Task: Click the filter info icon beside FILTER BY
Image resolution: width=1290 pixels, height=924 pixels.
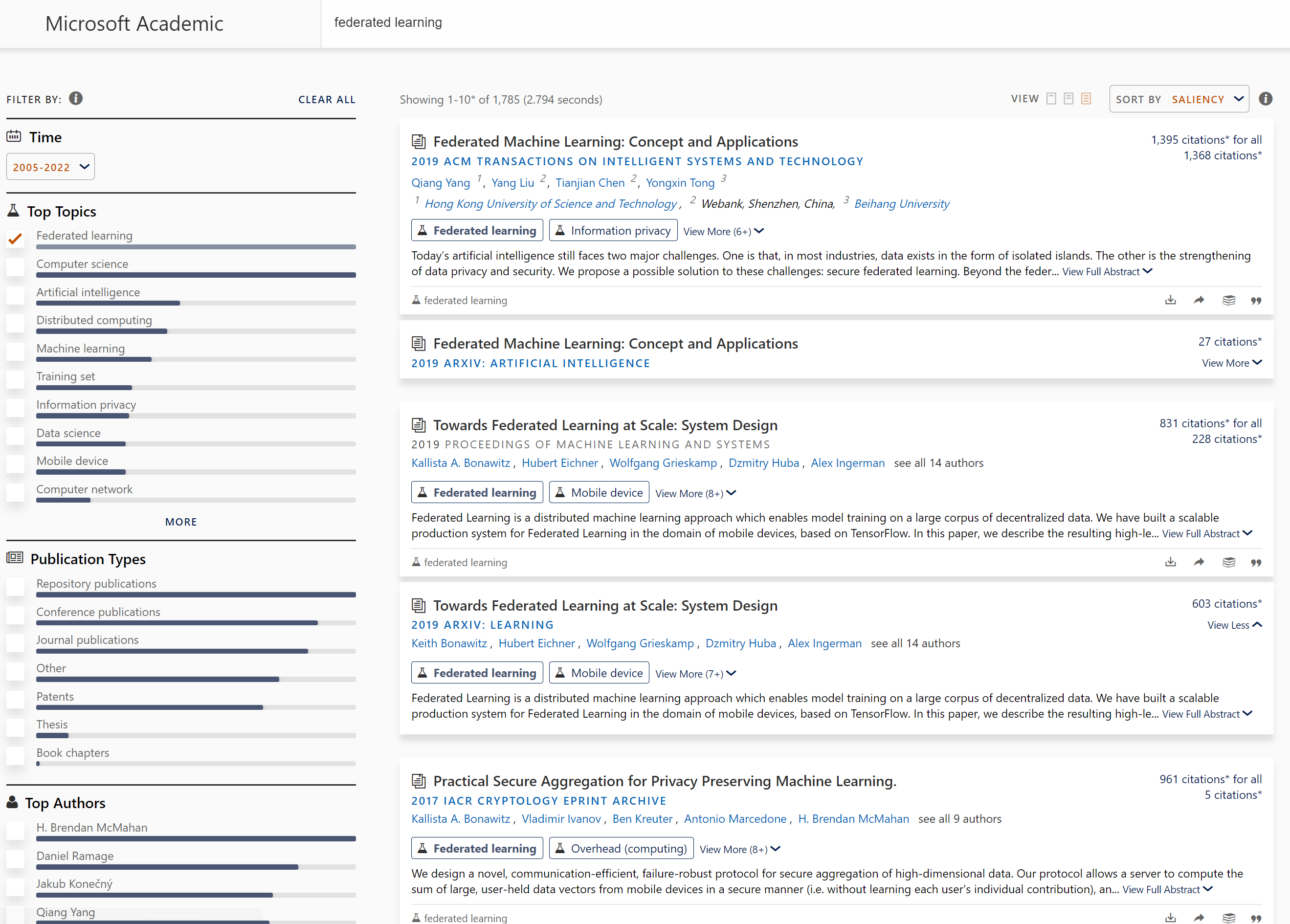Action: coord(76,98)
